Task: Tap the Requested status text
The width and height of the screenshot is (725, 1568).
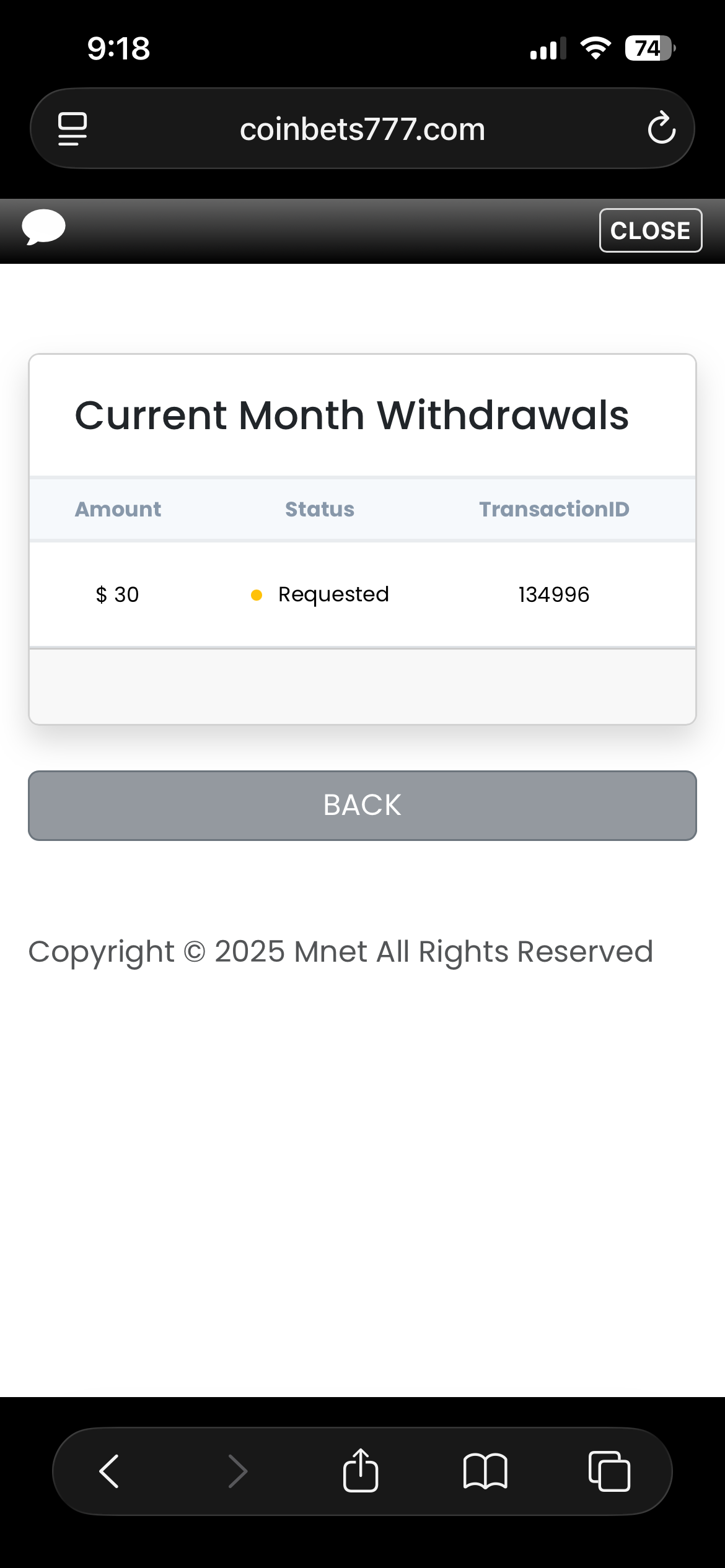Action: pyautogui.click(x=333, y=595)
